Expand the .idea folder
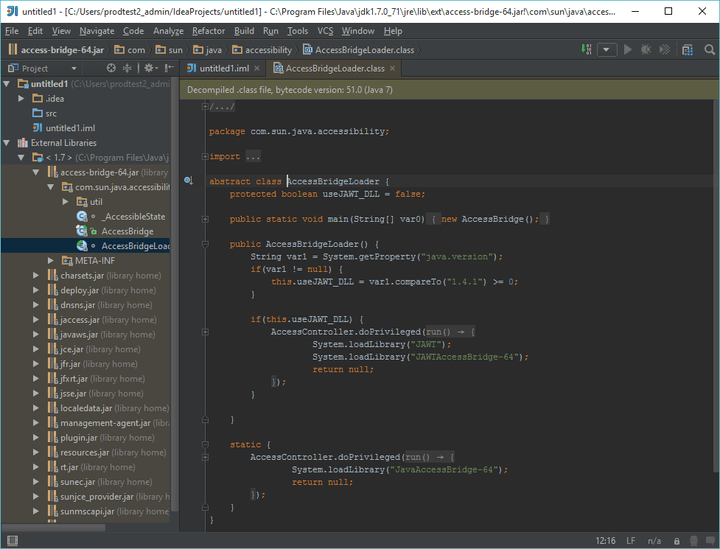 coord(22,99)
